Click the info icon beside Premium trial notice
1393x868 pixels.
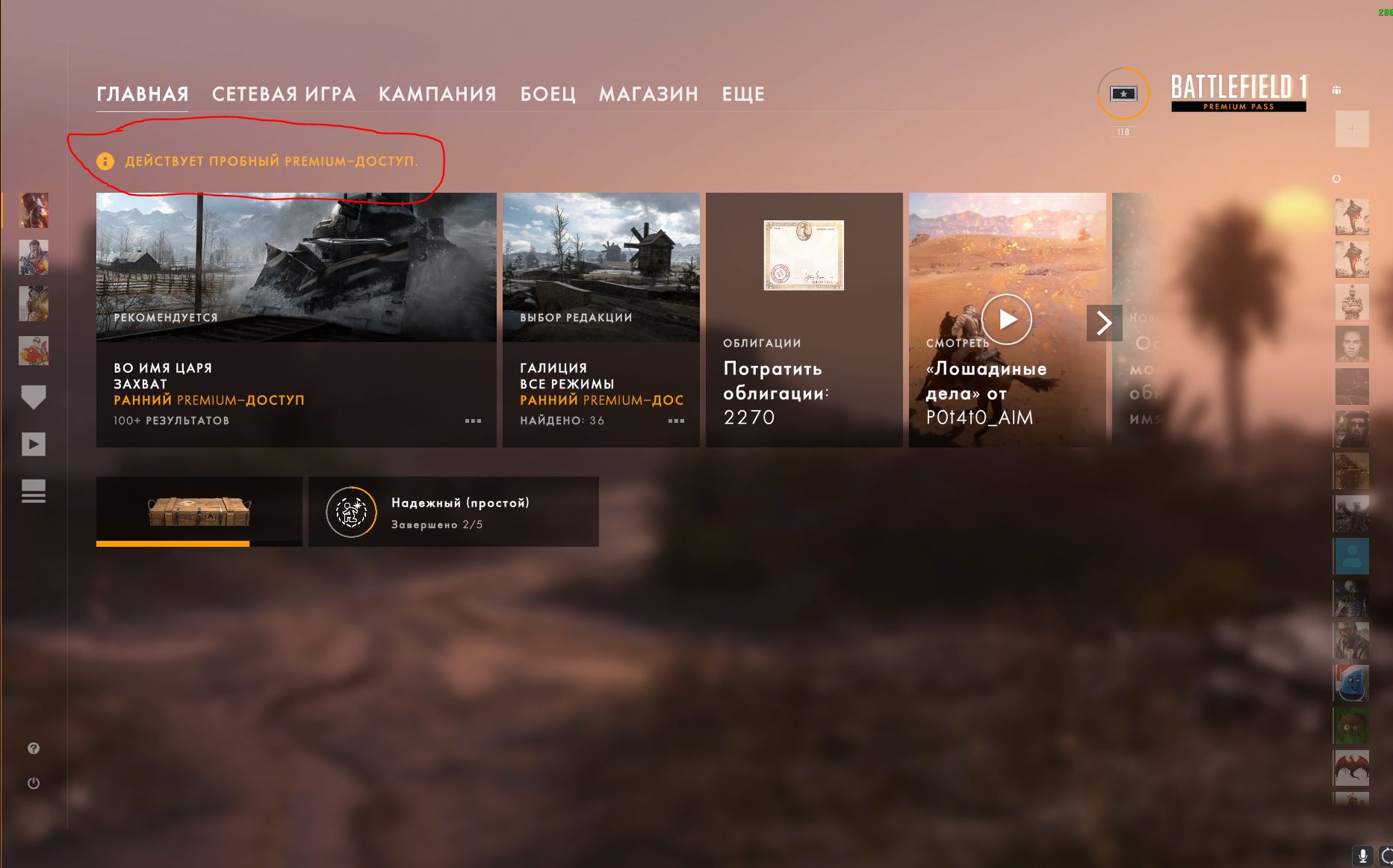[x=105, y=161]
